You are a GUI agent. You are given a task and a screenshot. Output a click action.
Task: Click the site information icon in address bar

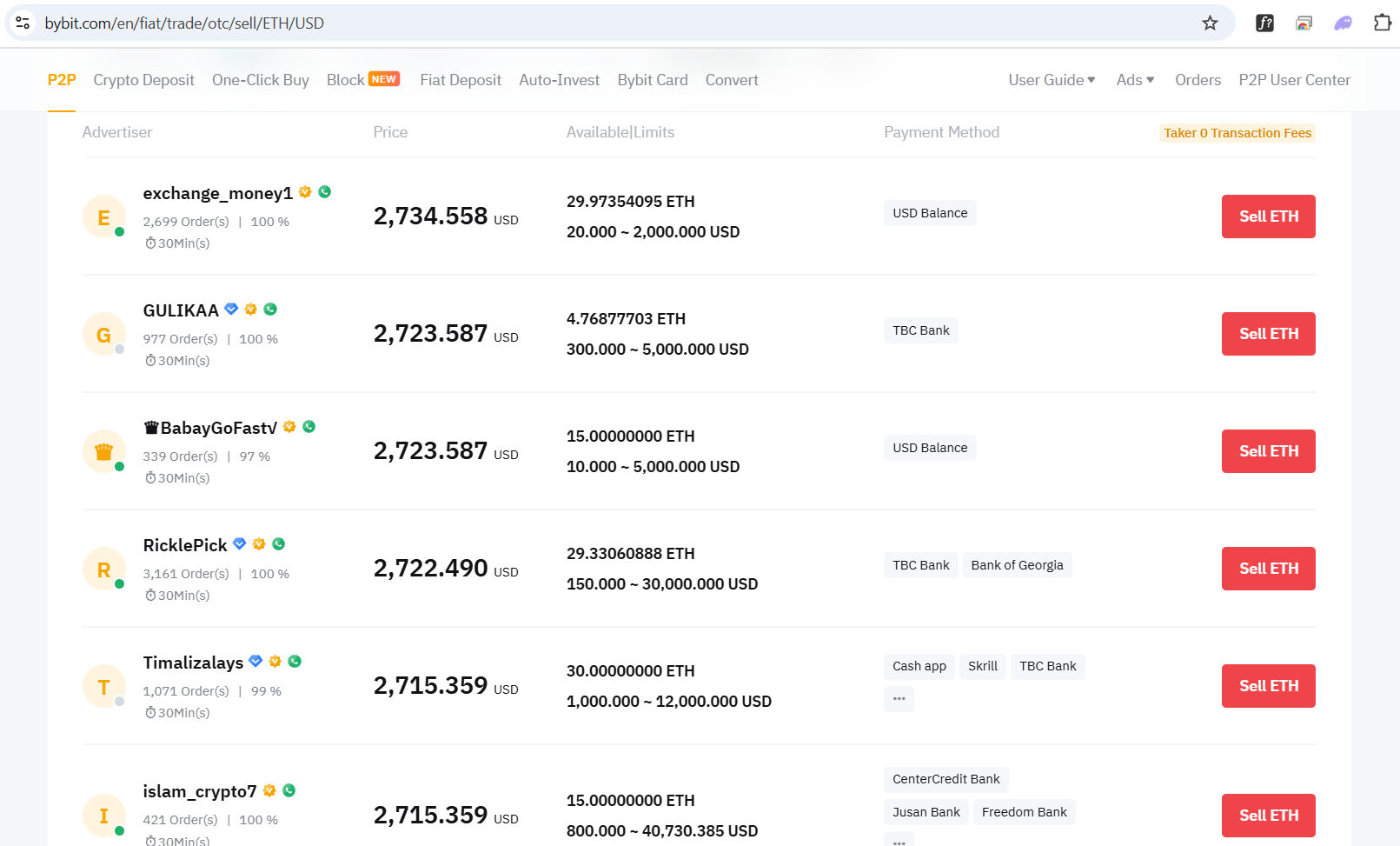[23, 23]
